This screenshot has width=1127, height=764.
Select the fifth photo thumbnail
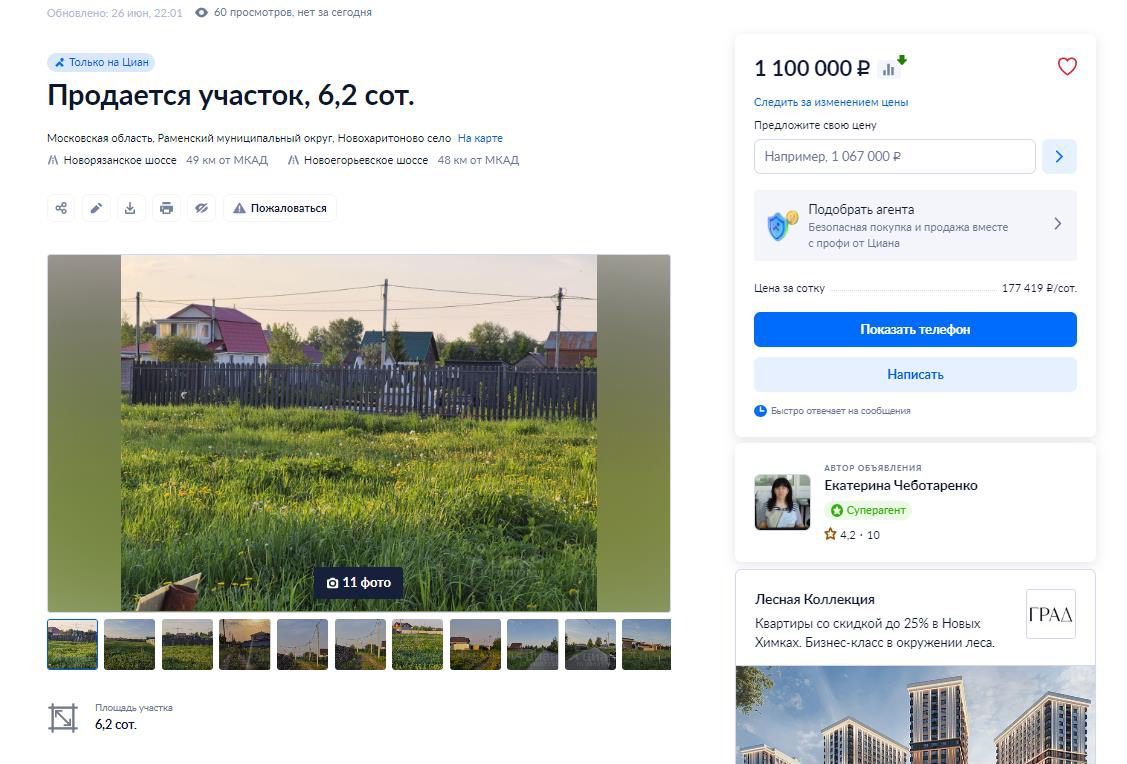pyautogui.click(x=303, y=645)
